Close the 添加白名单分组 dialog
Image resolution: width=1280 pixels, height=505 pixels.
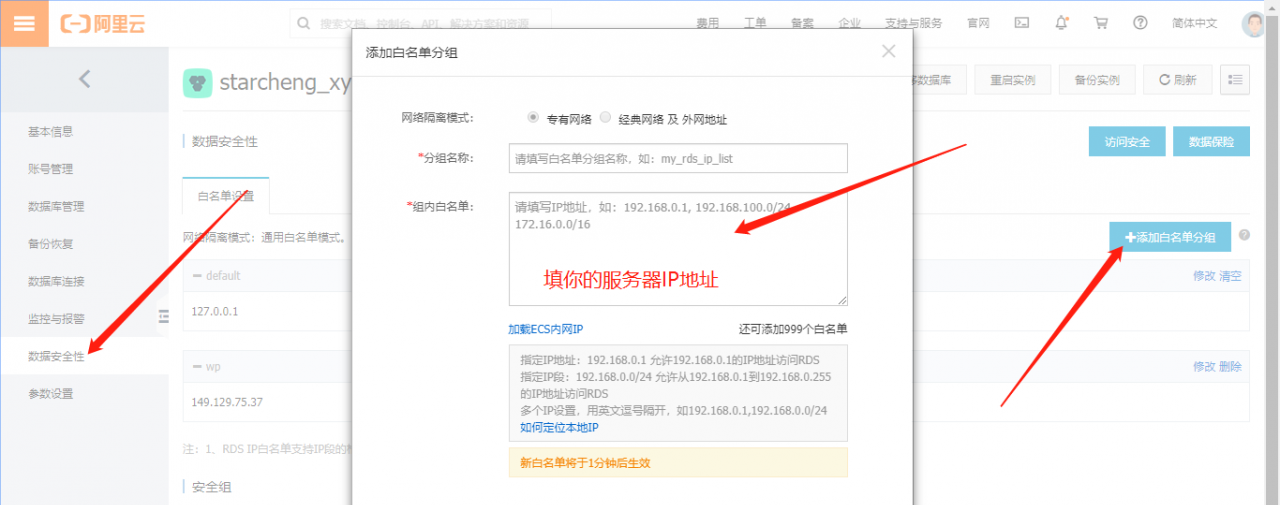point(888,51)
